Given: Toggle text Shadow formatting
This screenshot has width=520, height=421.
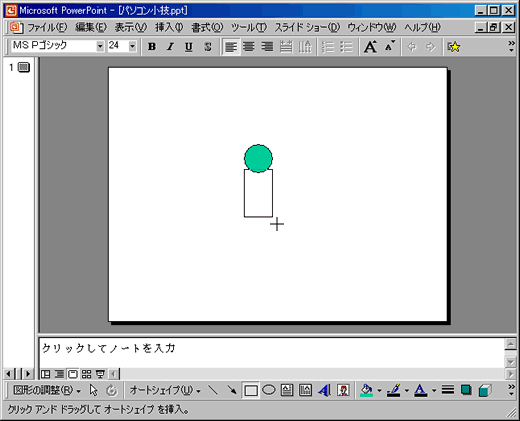Looking at the screenshot, I should (207, 47).
